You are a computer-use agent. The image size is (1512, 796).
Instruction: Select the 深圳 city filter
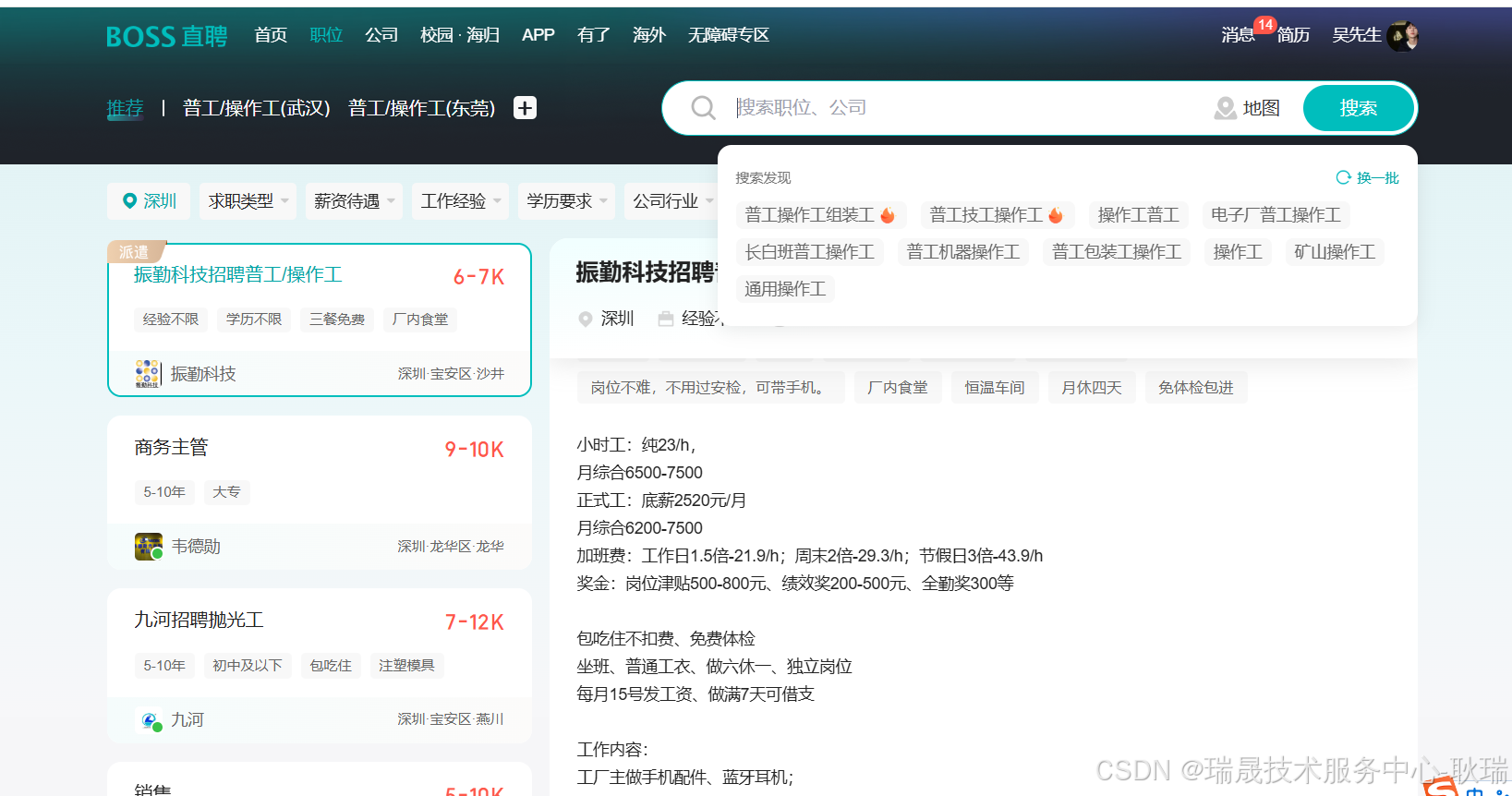[x=149, y=200]
